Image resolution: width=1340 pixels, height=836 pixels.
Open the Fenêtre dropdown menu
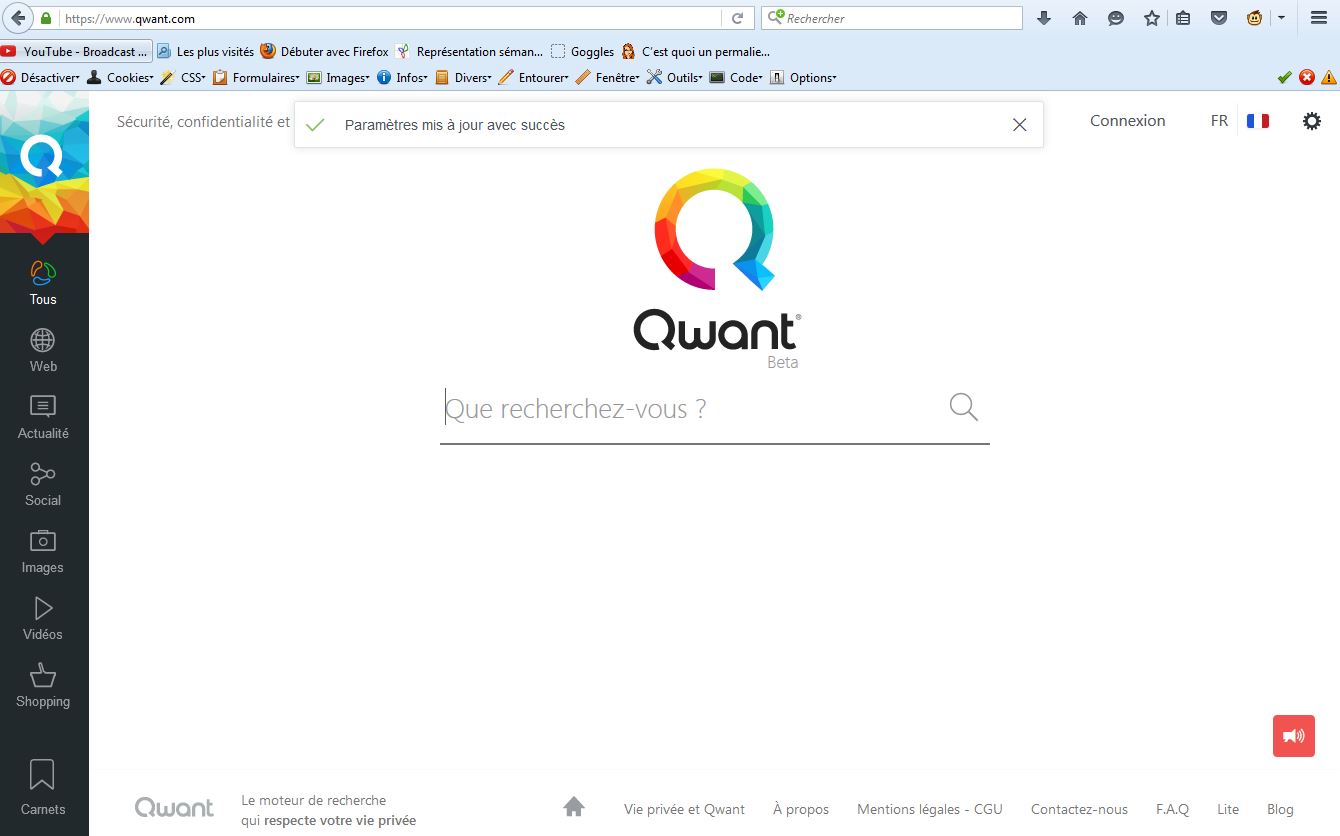607,77
